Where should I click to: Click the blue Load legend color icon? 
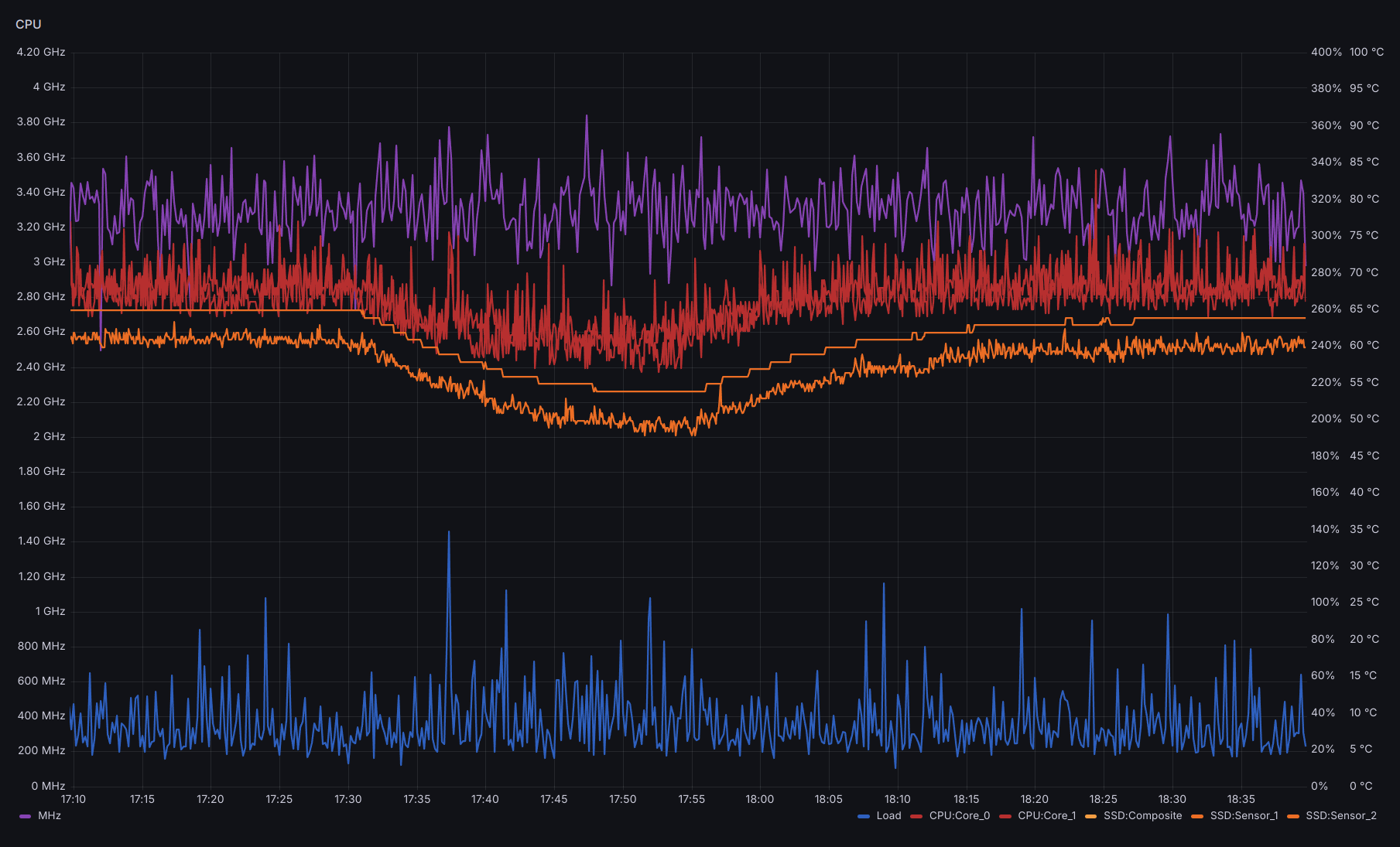tap(864, 816)
